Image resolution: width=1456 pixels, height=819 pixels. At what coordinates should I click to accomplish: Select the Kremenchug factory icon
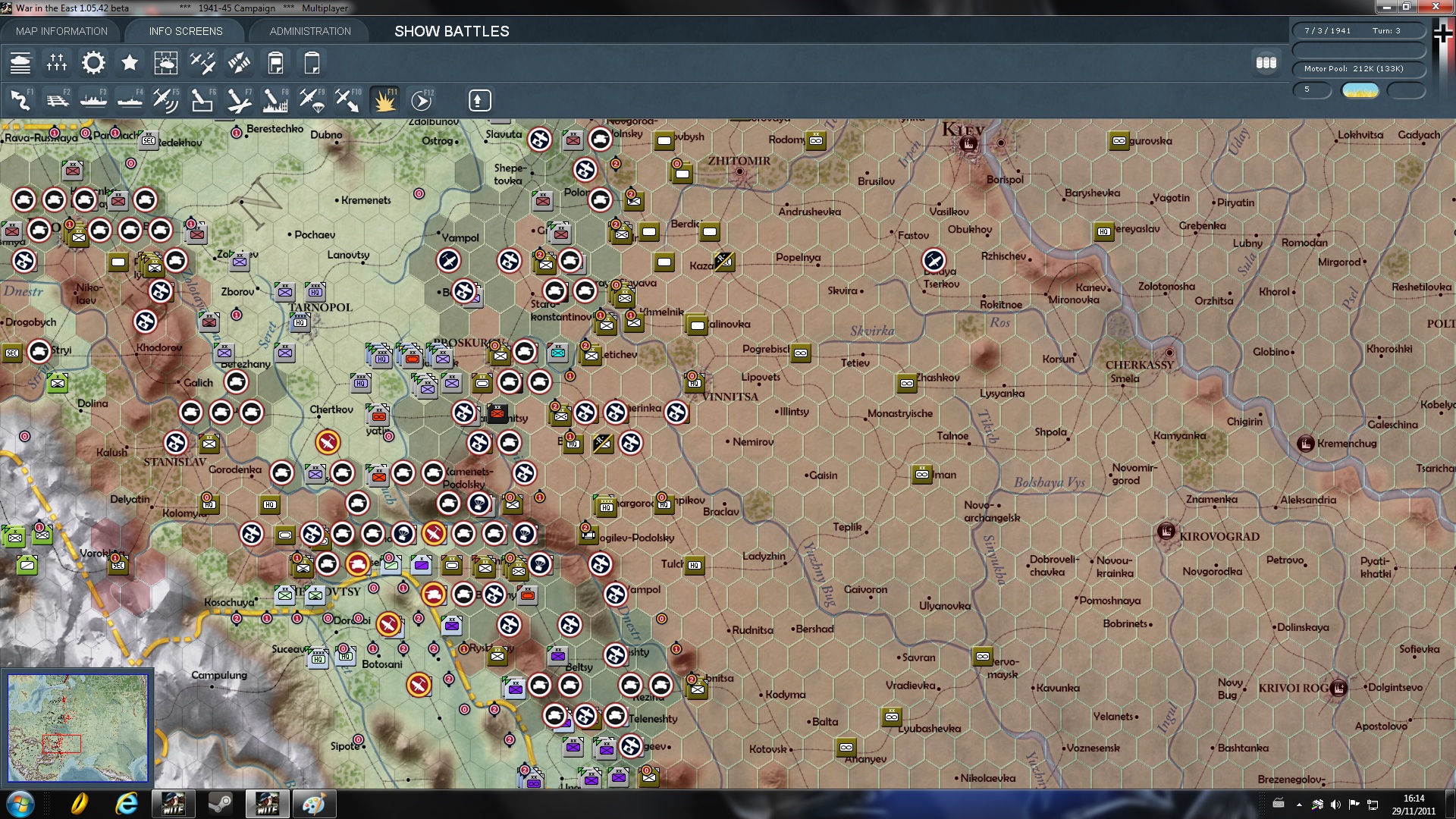click(1305, 444)
